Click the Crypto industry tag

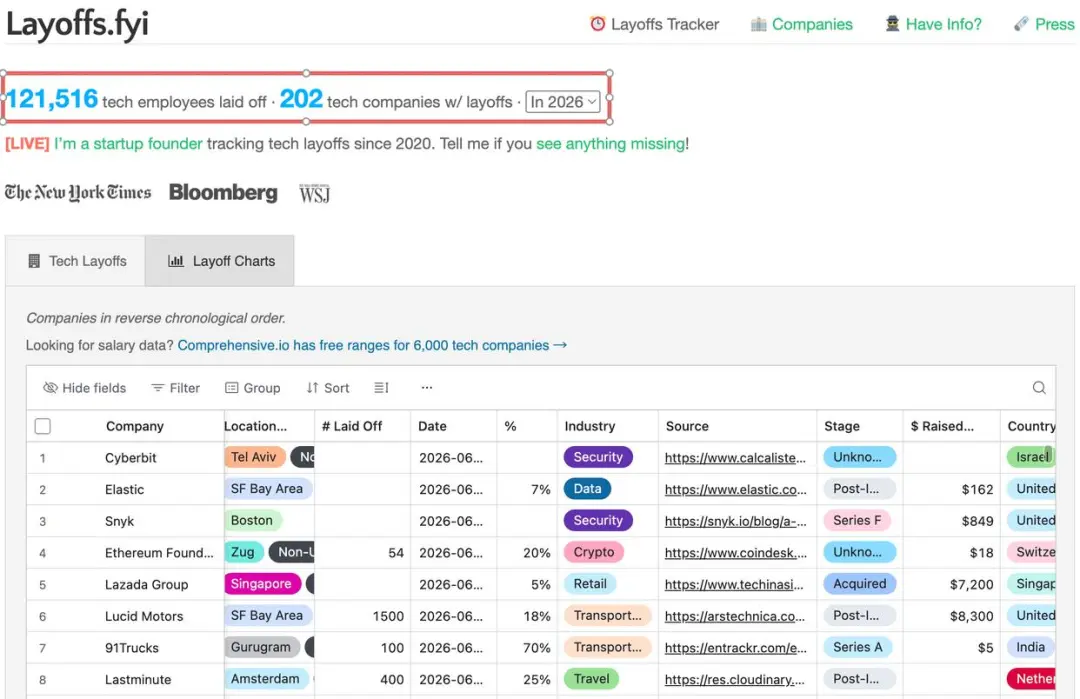(594, 552)
